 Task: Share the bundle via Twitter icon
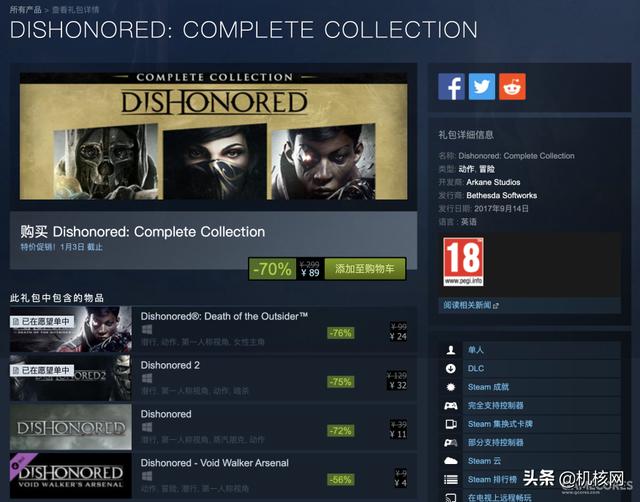tap(482, 87)
